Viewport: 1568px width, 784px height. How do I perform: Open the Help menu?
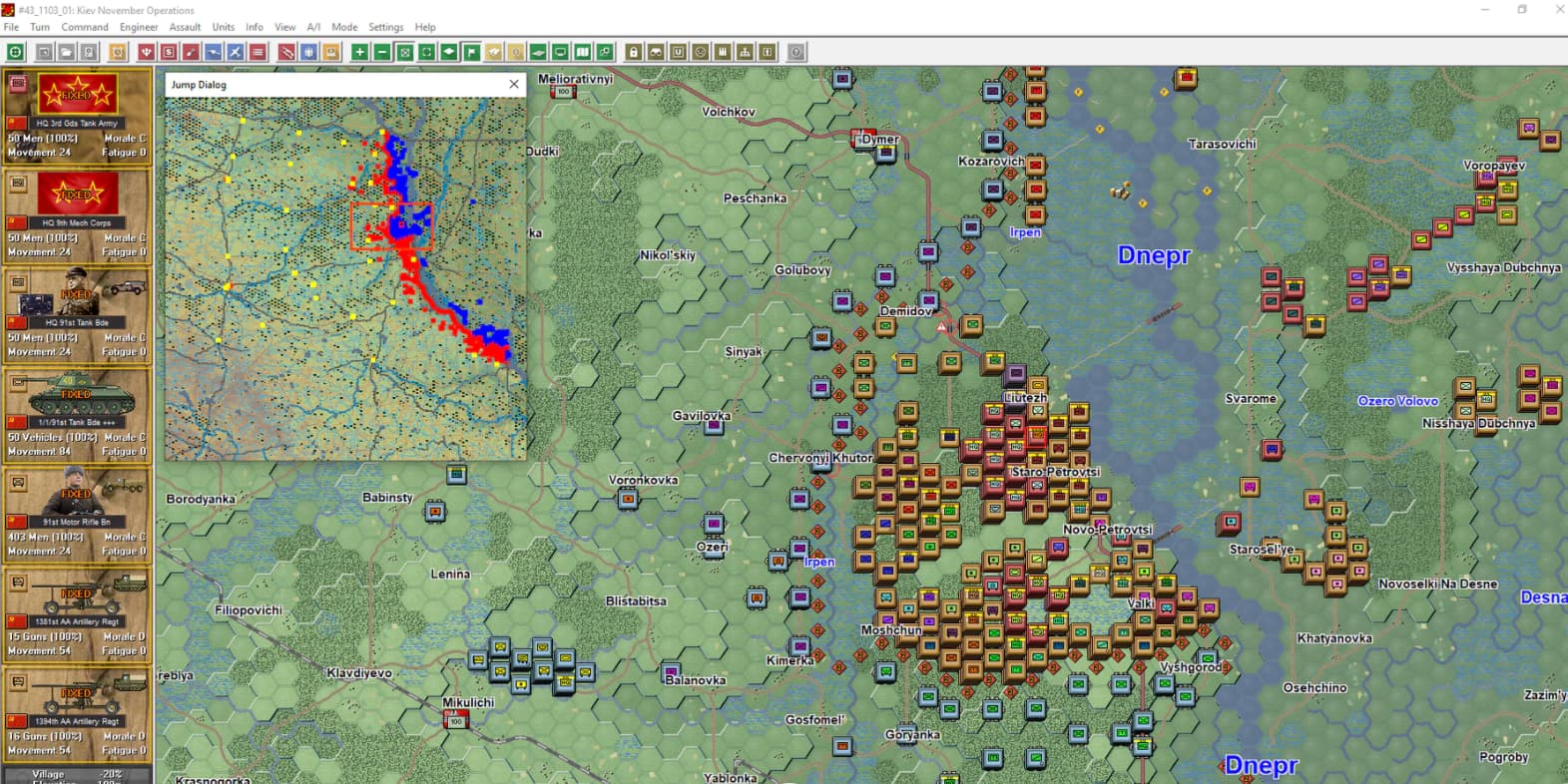tap(425, 27)
